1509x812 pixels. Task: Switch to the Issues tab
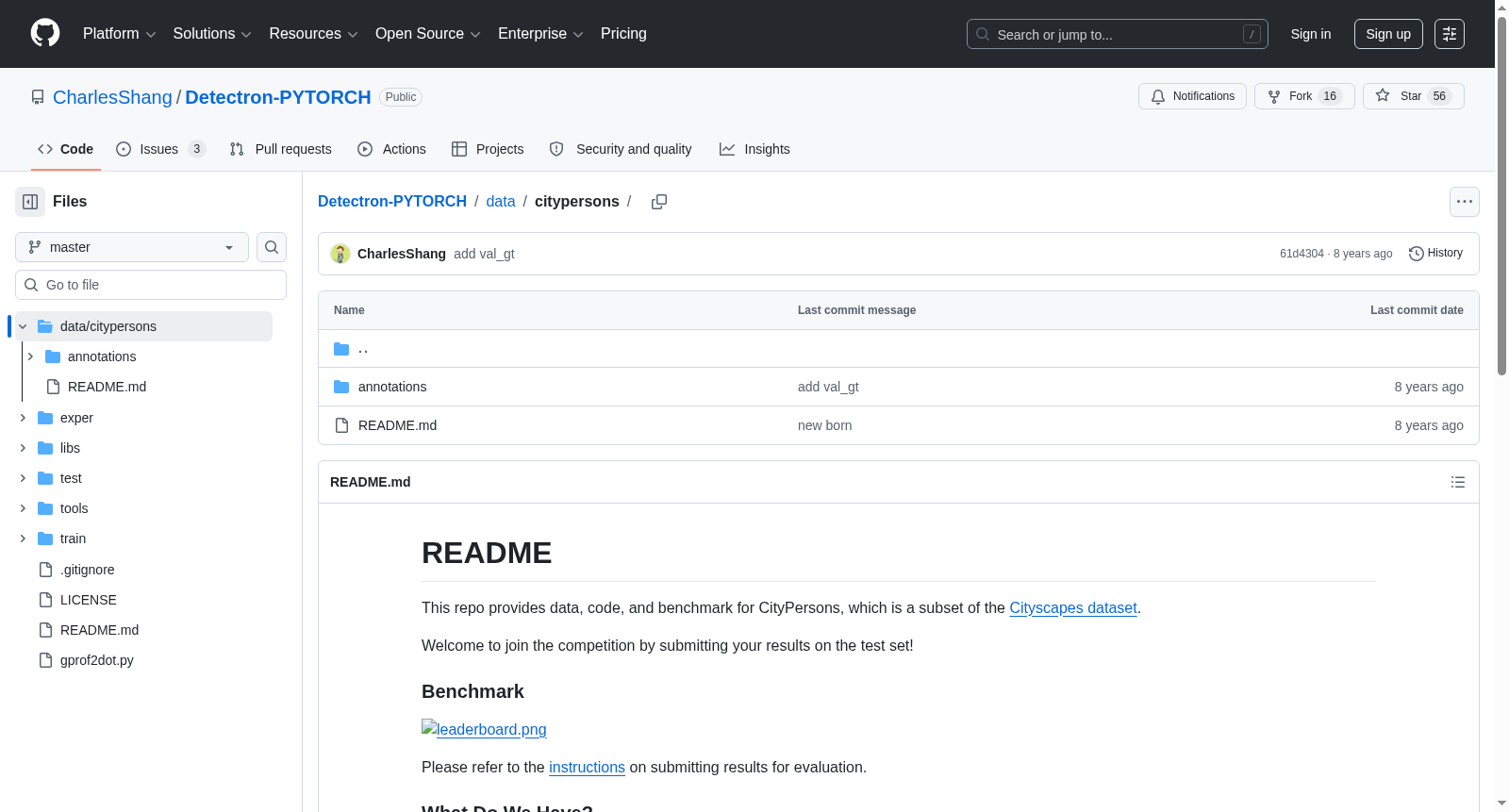pyautogui.click(x=161, y=149)
